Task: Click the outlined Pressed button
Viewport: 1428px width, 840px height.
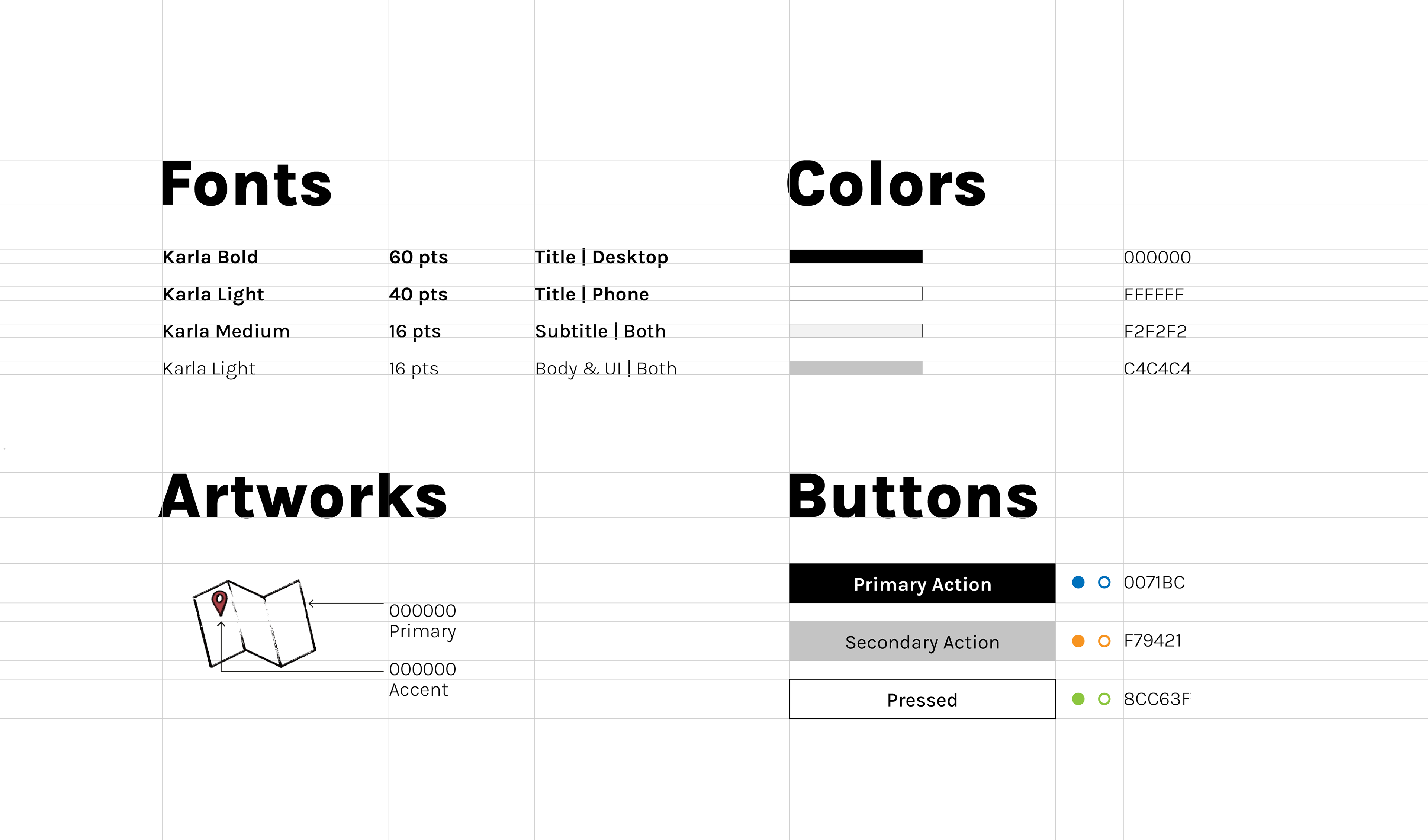Action: (x=922, y=699)
